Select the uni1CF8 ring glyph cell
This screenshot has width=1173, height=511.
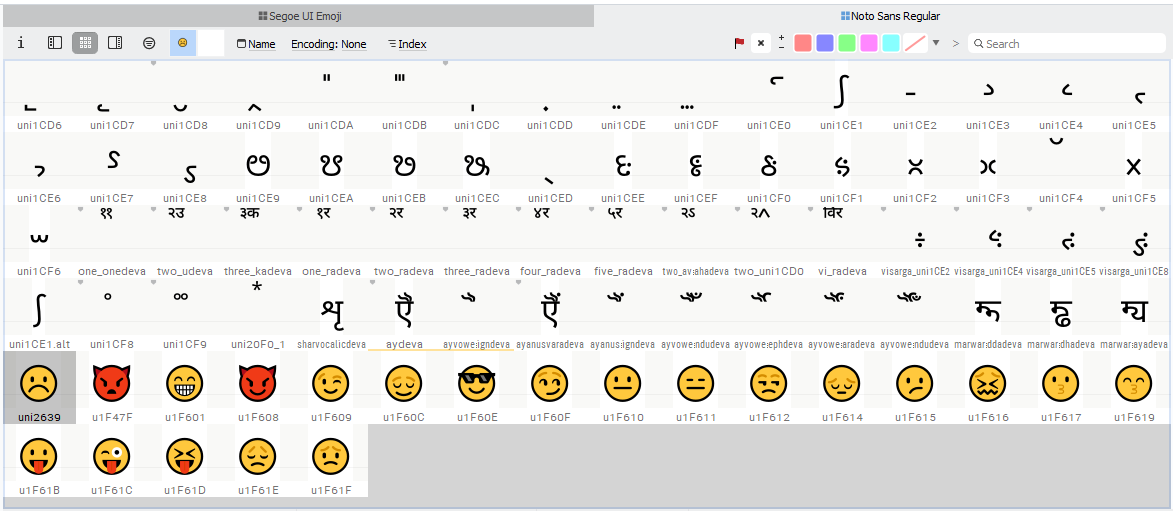point(112,314)
